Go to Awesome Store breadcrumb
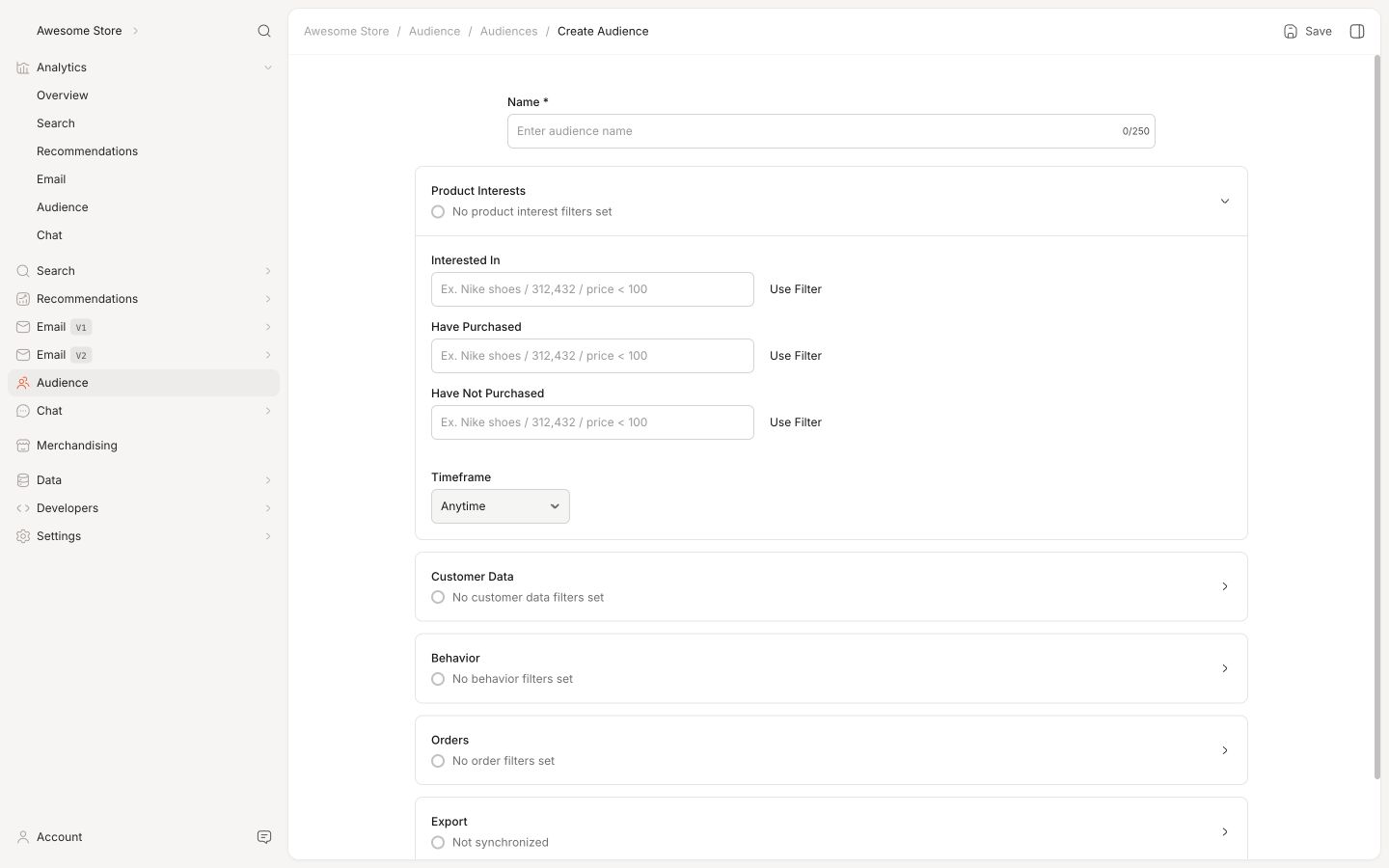 (346, 31)
